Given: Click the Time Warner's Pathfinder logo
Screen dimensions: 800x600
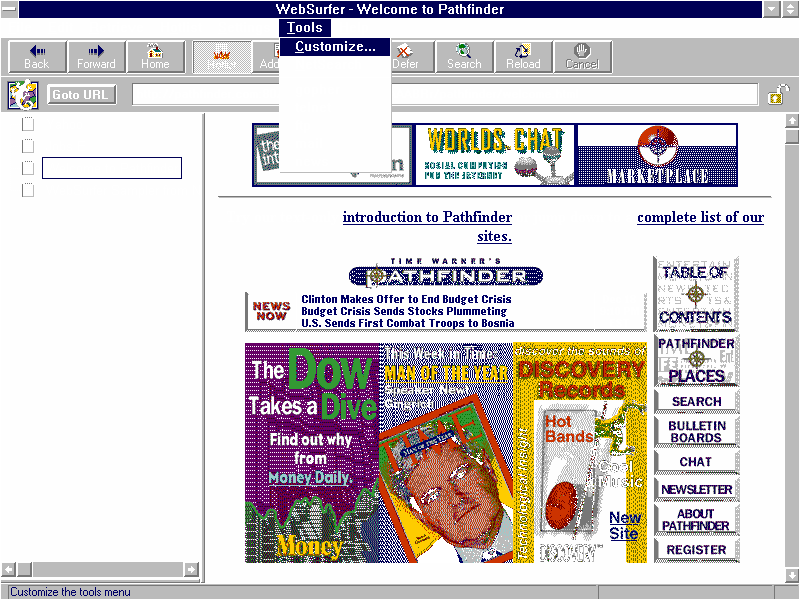Looking at the screenshot, I should [446, 272].
